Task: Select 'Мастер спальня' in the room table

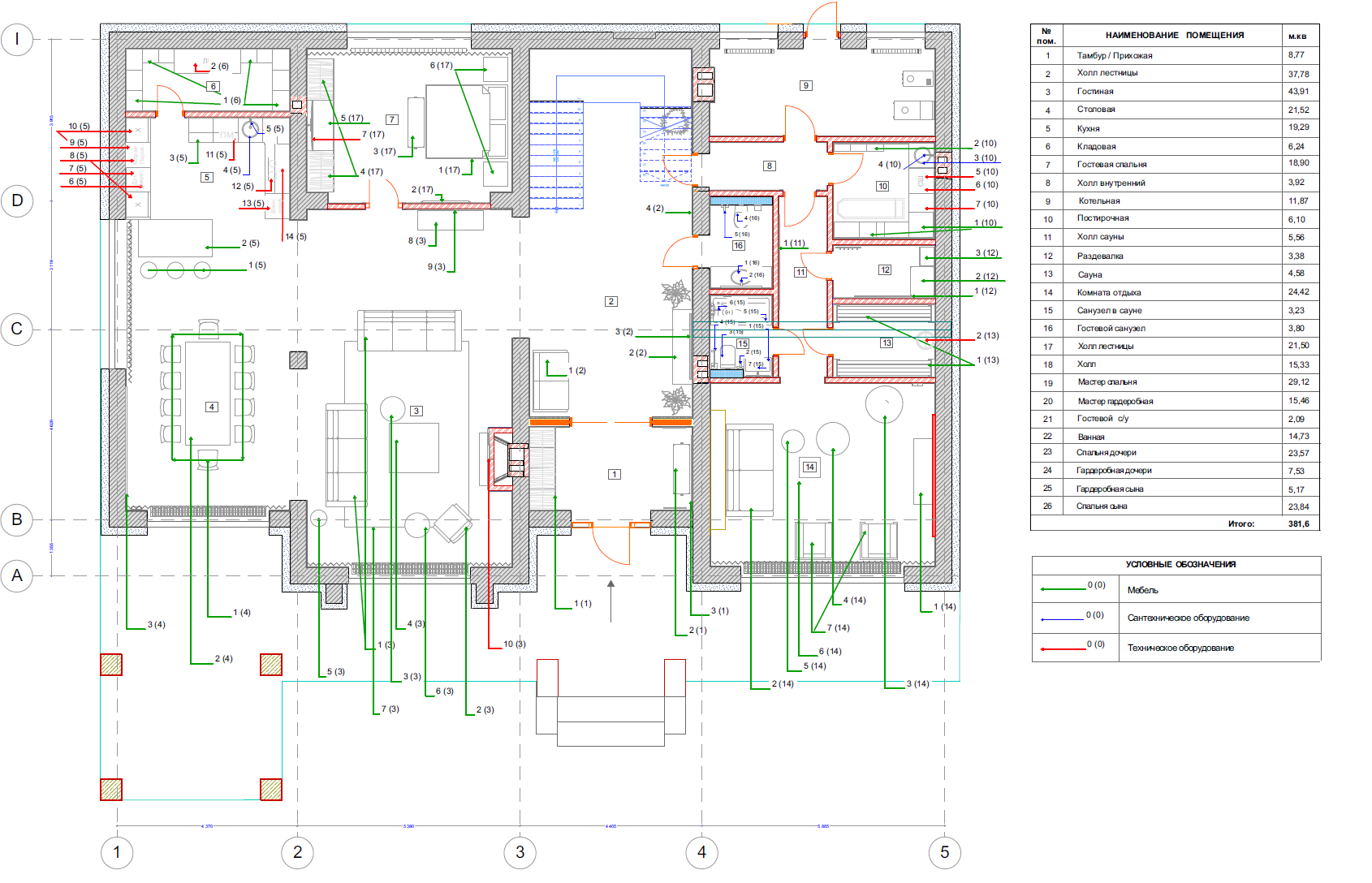Action: click(1107, 382)
